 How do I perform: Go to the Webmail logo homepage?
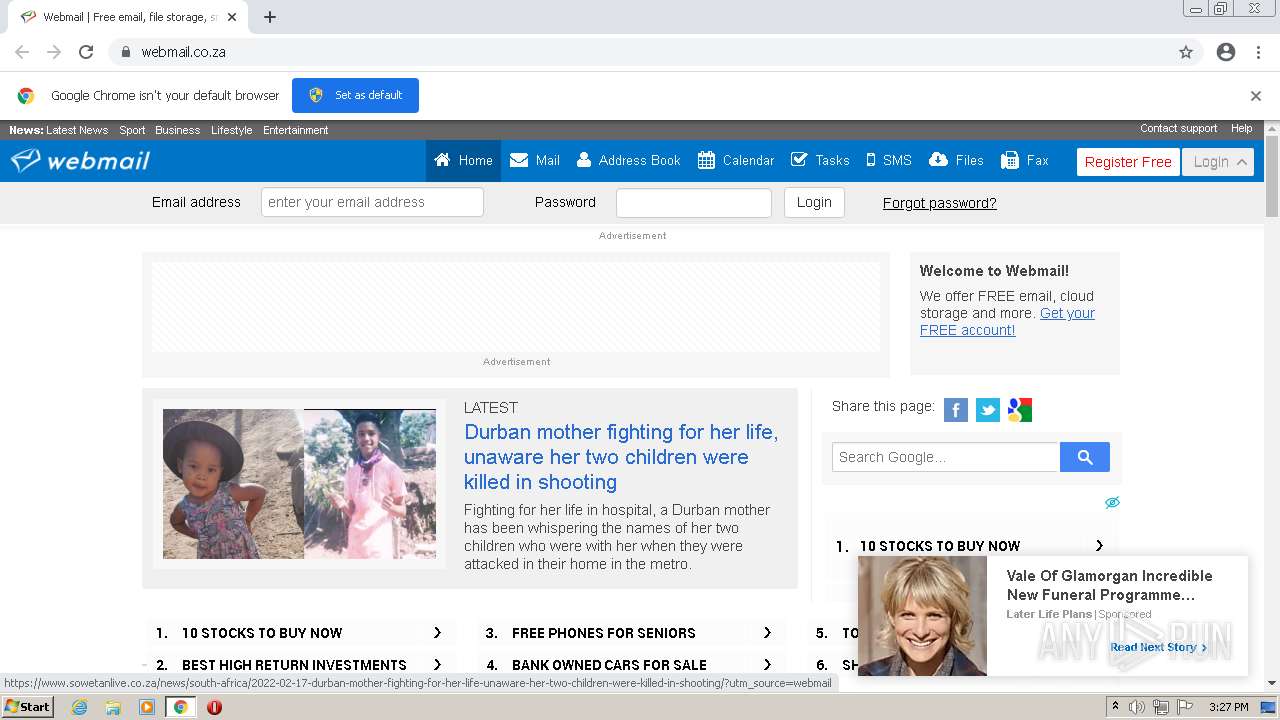(80, 160)
